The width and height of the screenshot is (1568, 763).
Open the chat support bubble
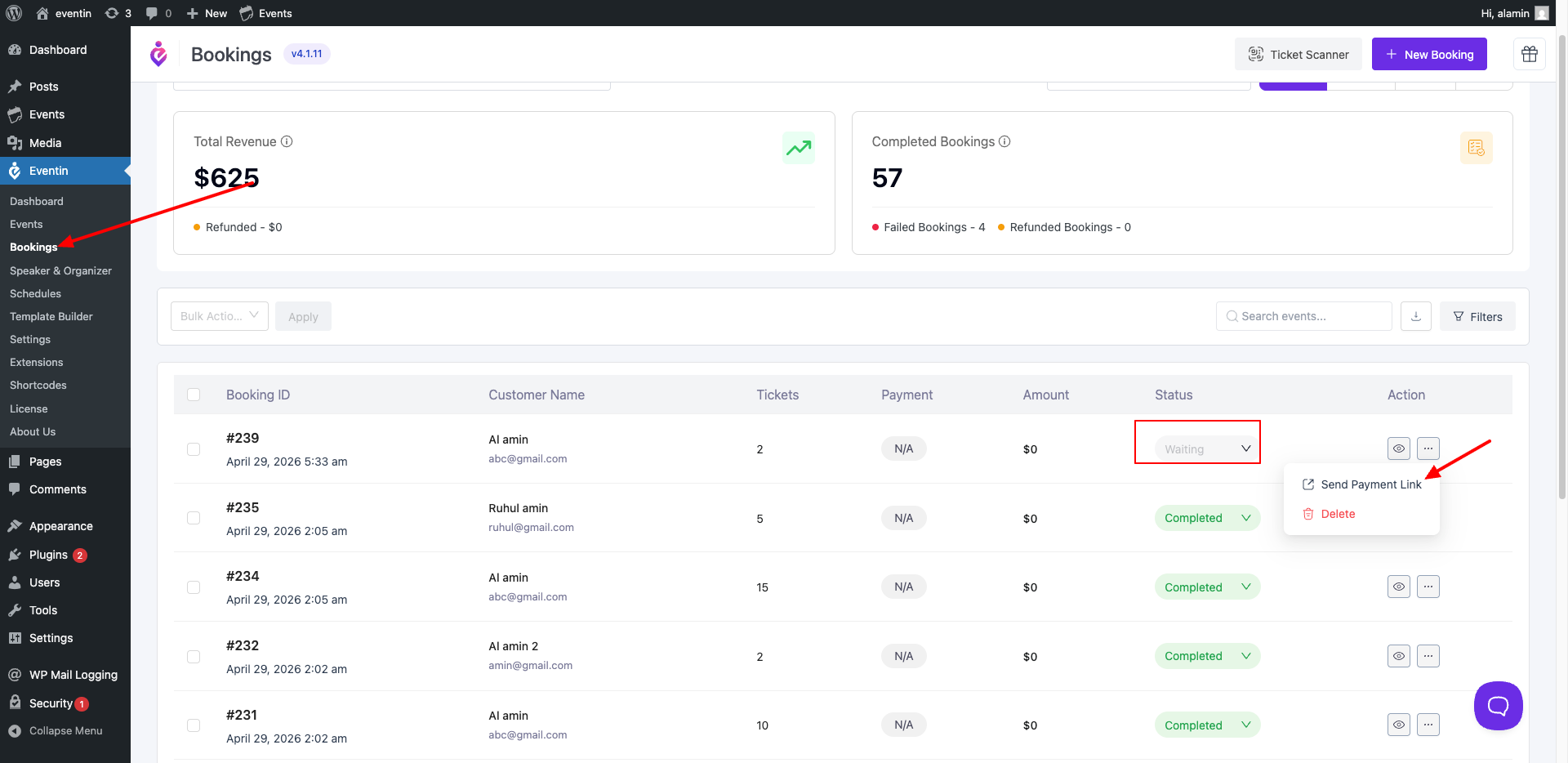[x=1498, y=705]
